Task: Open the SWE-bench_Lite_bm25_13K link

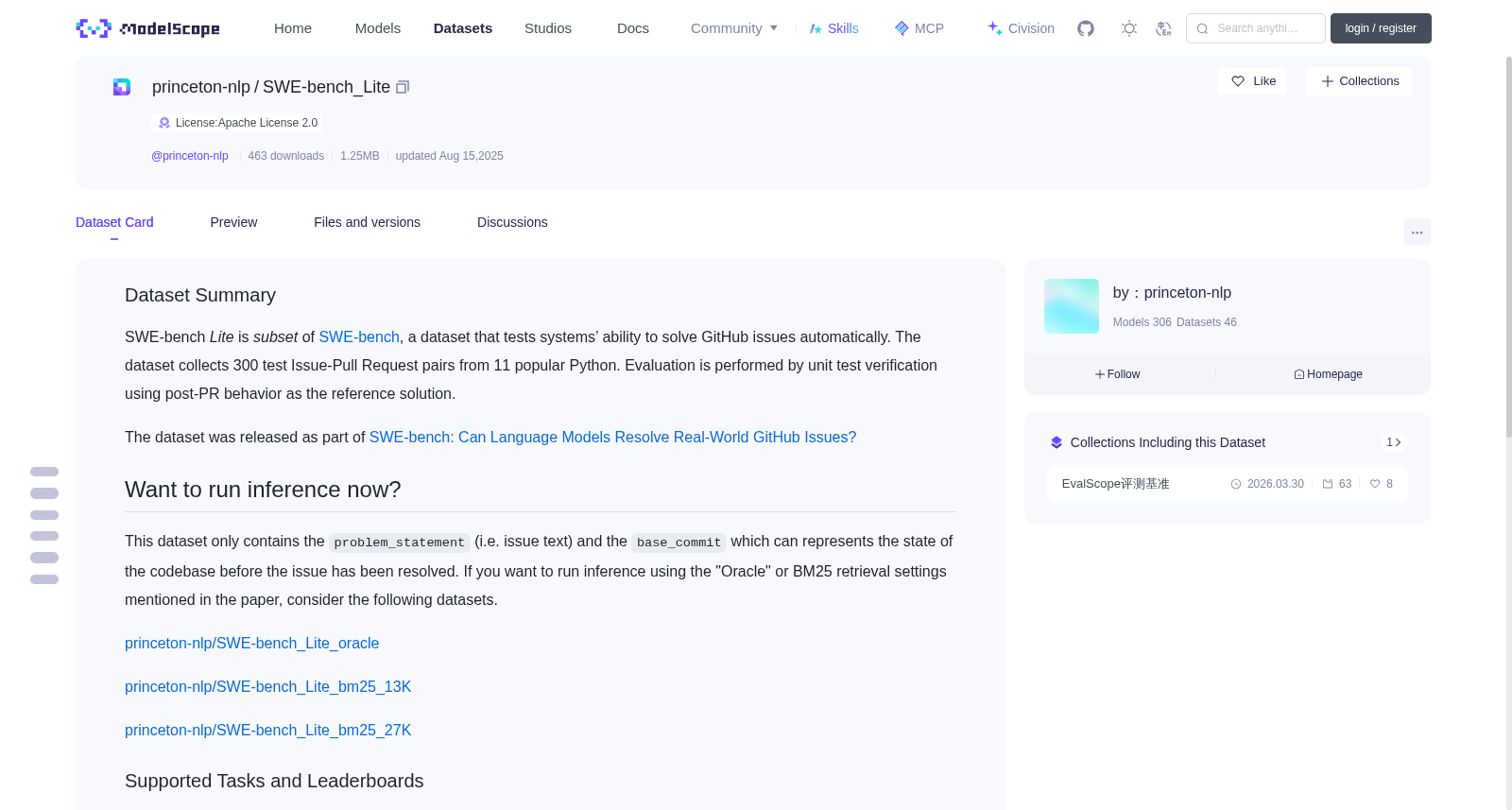Action: click(x=267, y=687)
